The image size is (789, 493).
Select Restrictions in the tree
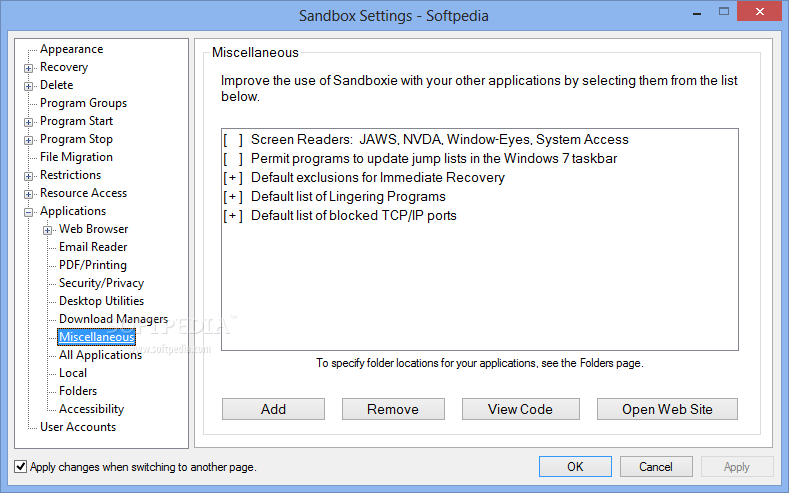coord(70,175)
